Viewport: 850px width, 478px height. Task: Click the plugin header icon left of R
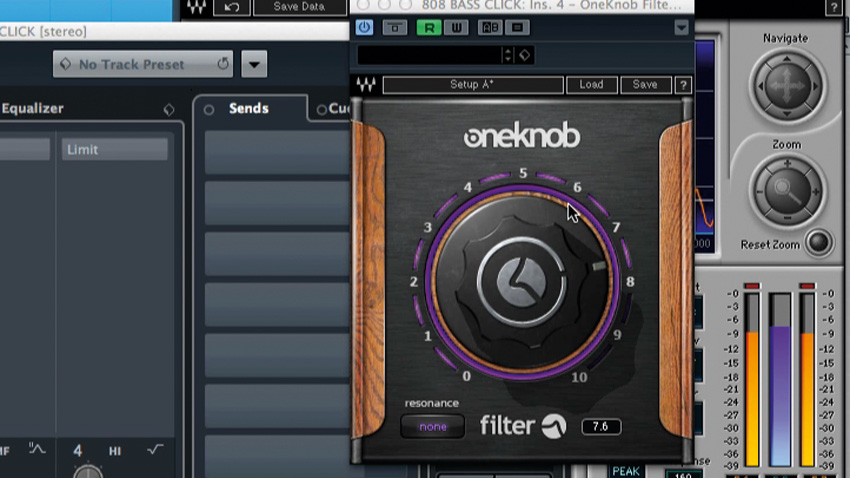pyautogui.click(x=395, y=28)
